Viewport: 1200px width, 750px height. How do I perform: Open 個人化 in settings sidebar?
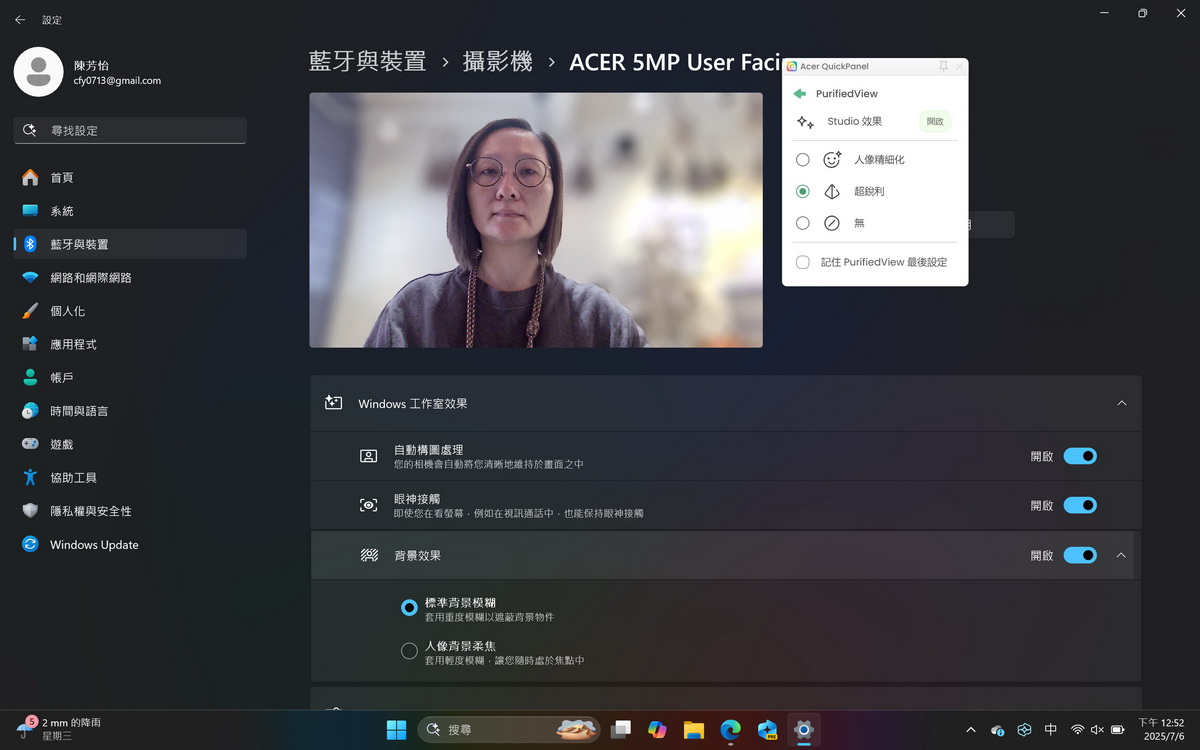point(68,311)
